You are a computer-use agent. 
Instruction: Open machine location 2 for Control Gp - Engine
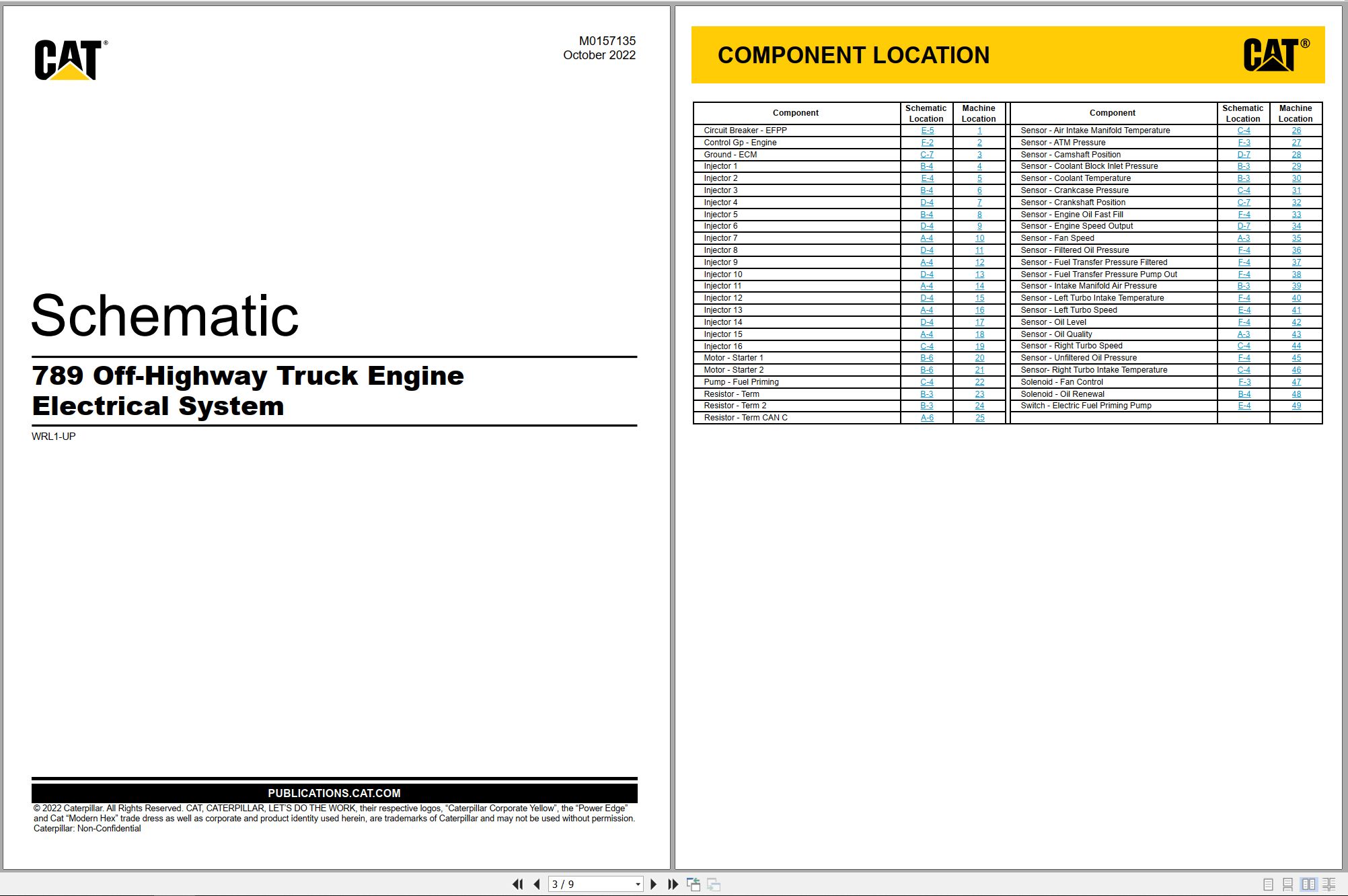pyautogui.click(x=979, y=143)
